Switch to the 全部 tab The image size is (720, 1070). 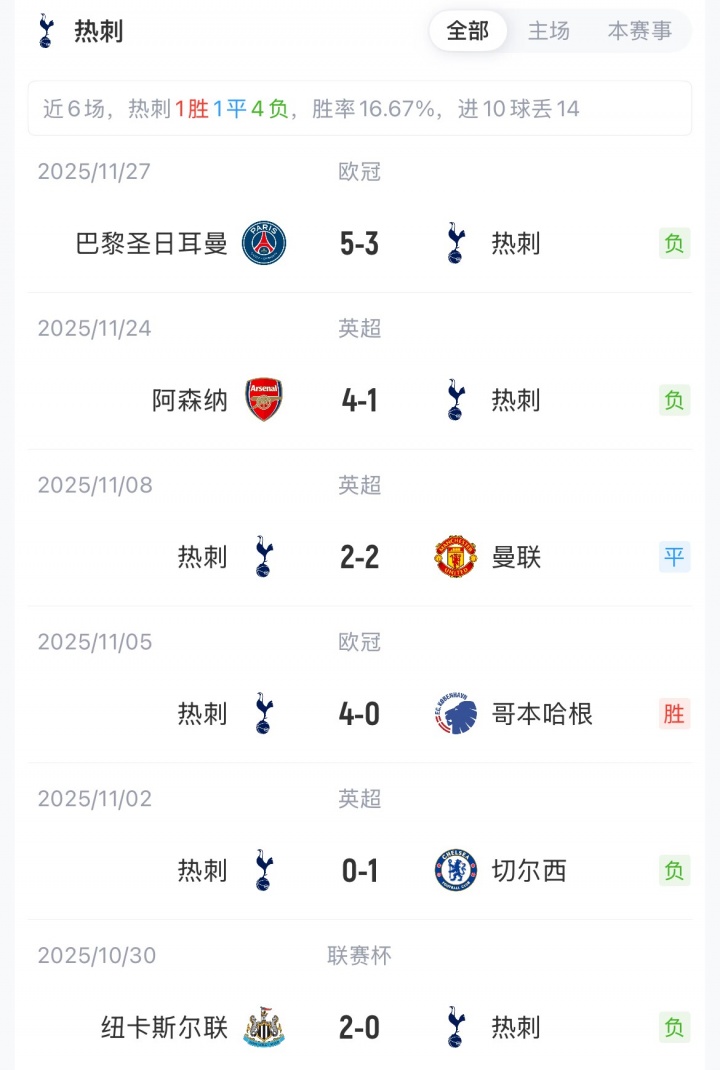468,31
